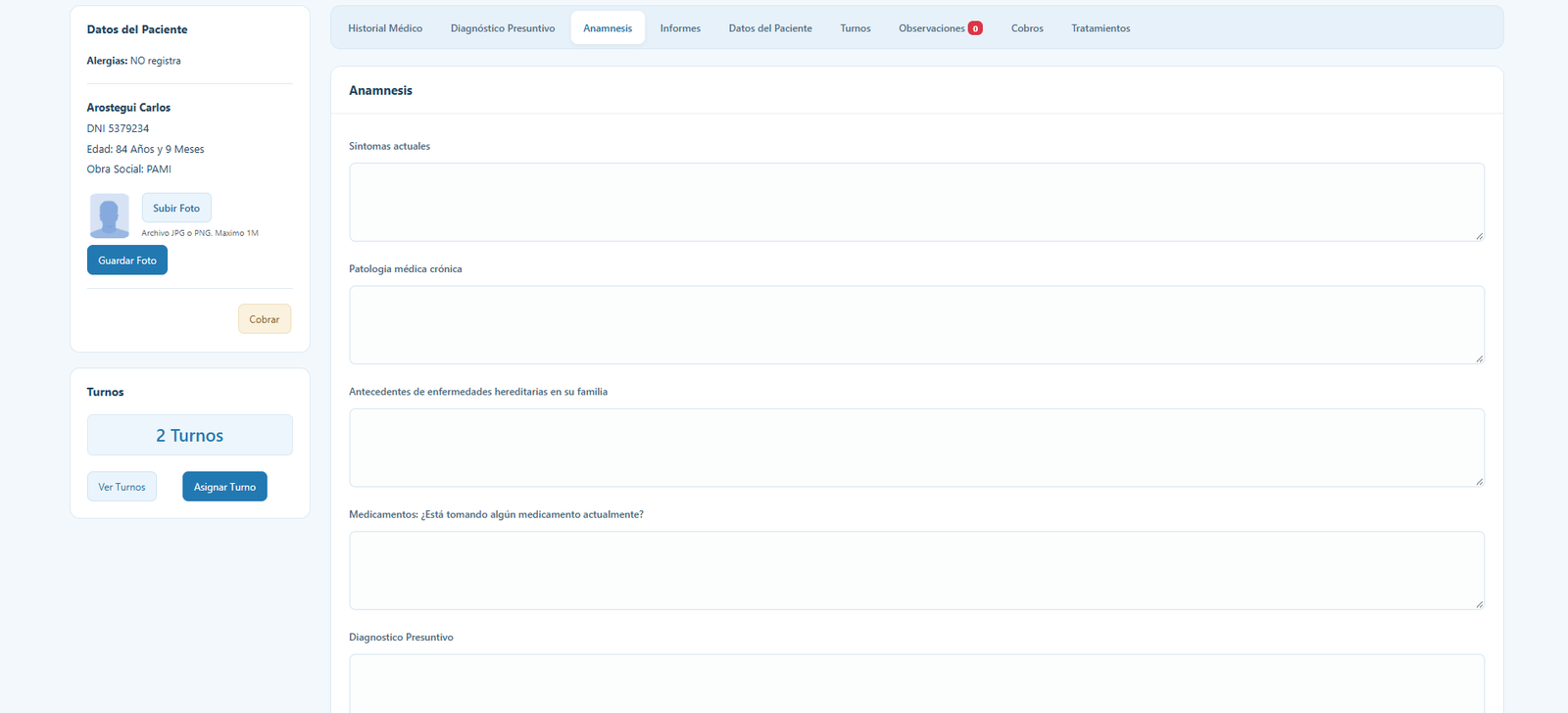
Task: Click the Guardar Foto button
Action: pos(127,261)
